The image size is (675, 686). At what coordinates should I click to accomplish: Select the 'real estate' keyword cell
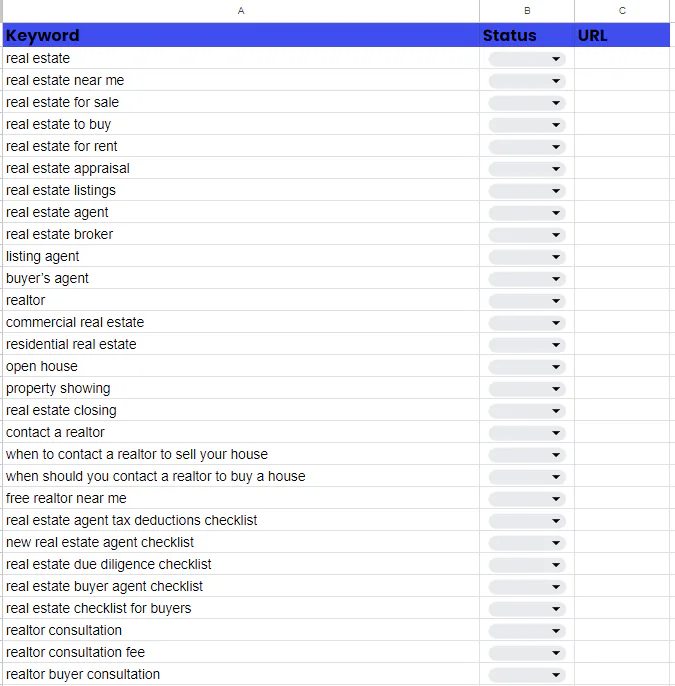coord(241,58)
